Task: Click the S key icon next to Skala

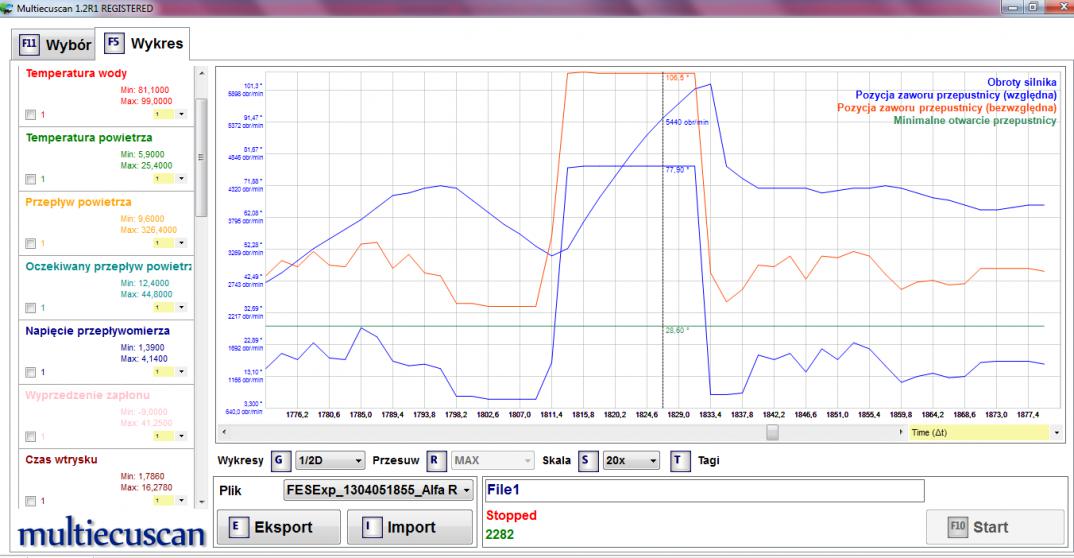Action: coord(586,461)
